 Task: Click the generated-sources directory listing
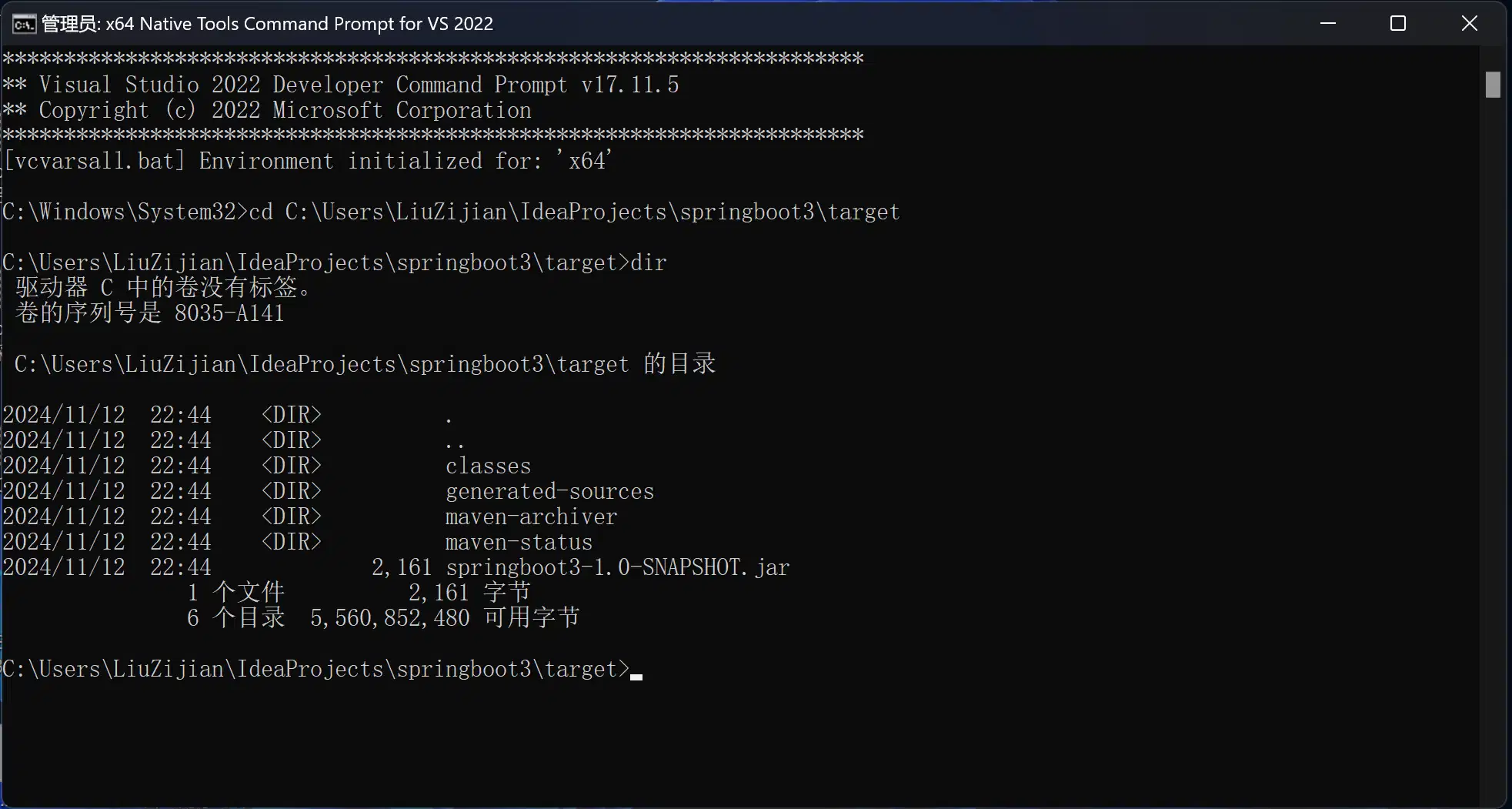pyautogui.click(x=549, y=491)
